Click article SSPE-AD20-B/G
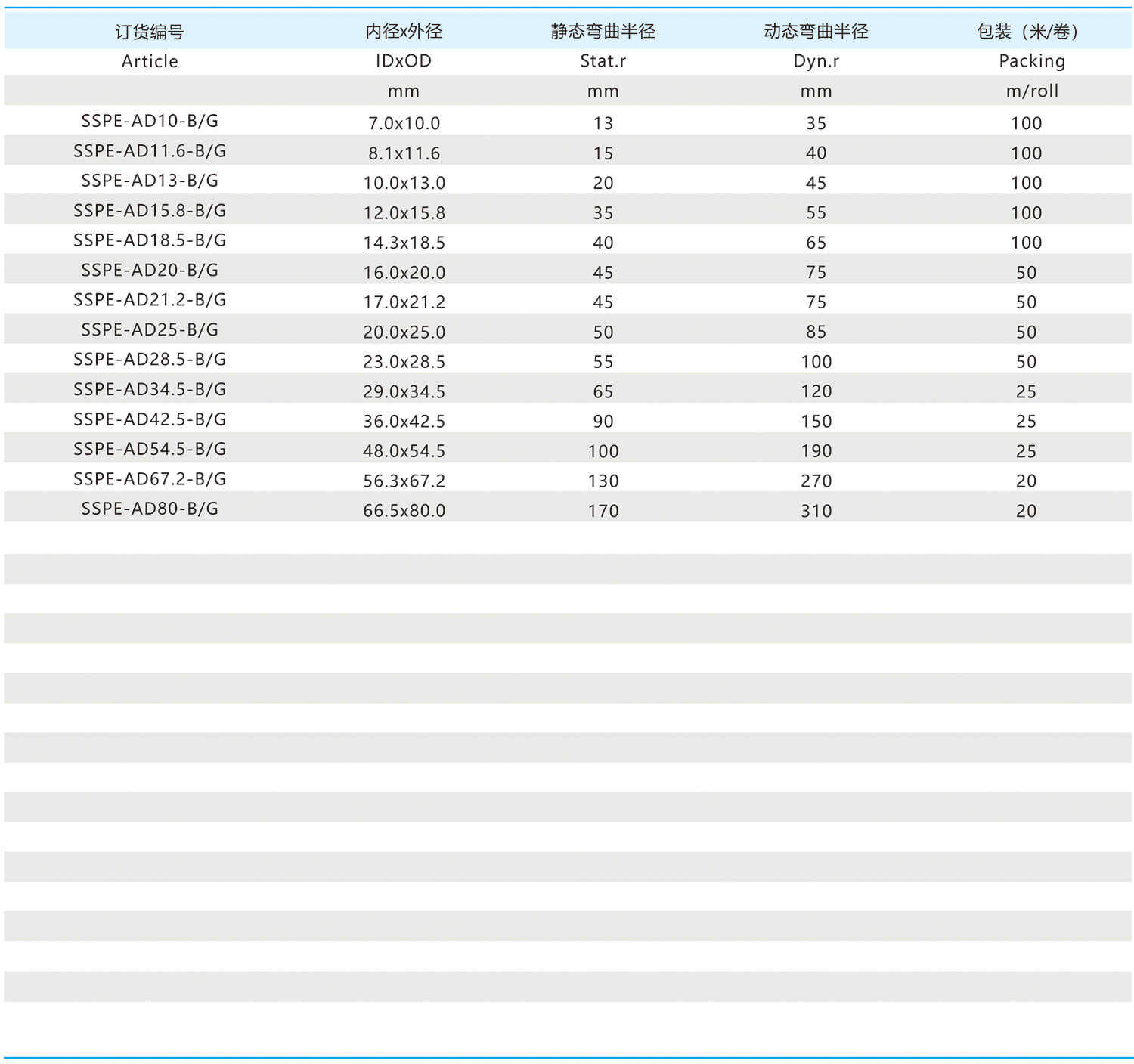Screen dimensions: 1134x1064 pyautogui.click(x=150, y=271)
